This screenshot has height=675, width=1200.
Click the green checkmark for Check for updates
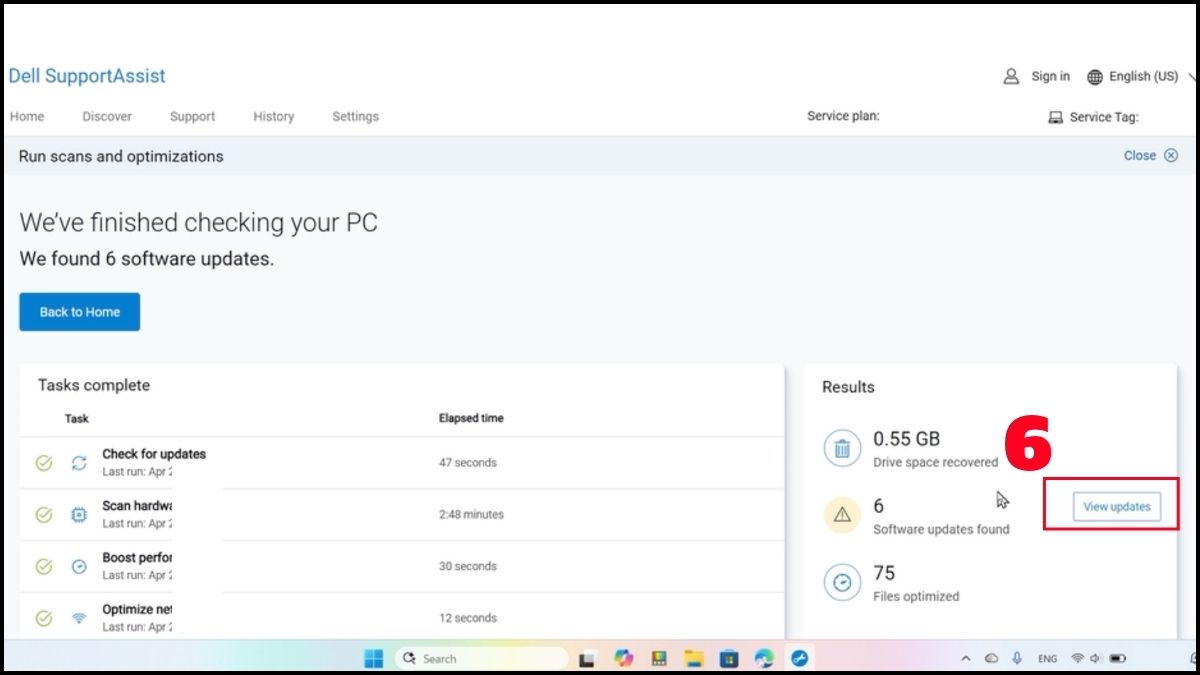tap(44, 463)
